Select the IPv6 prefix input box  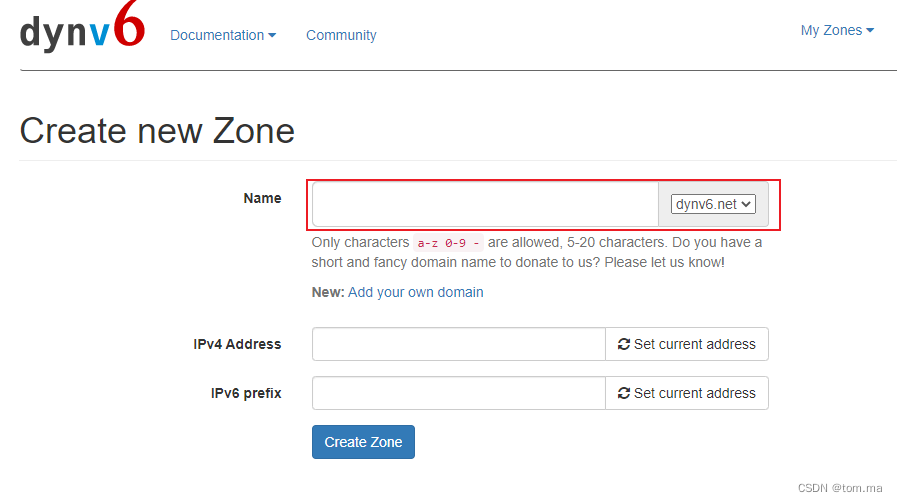point(458,393)
